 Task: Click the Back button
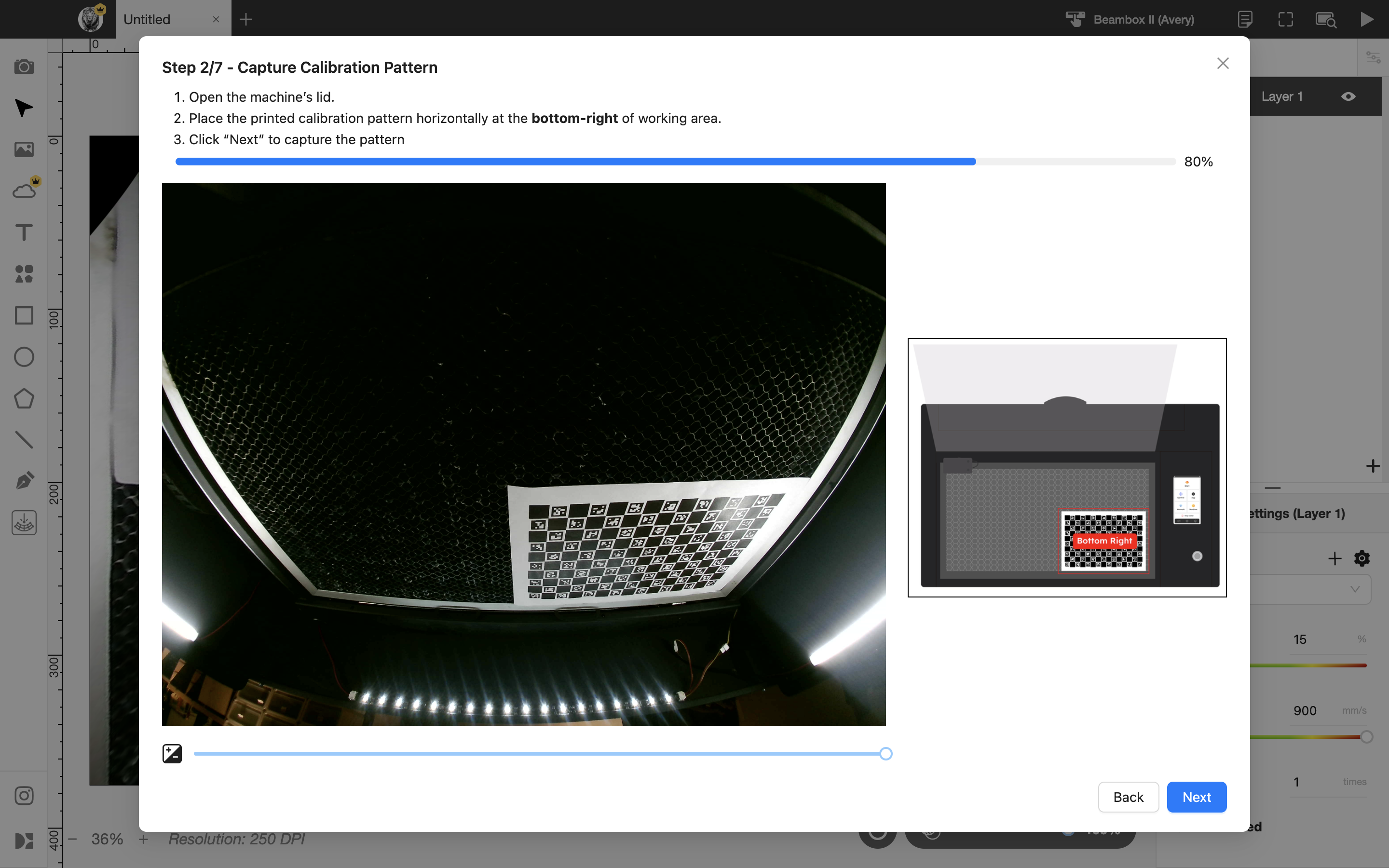1128,797
